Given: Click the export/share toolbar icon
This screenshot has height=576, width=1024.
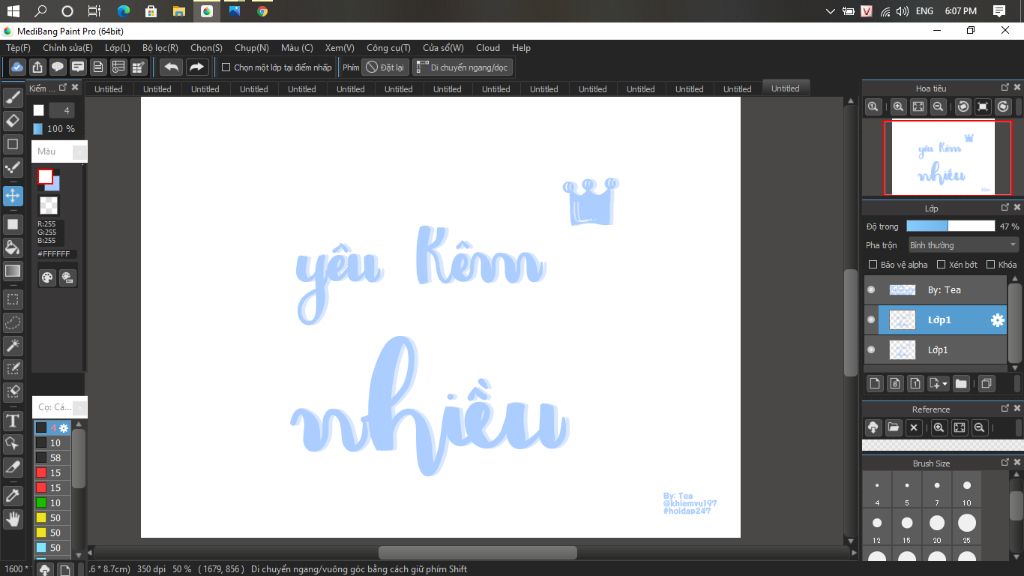Looking at the screenshot, I should point(37,67).
